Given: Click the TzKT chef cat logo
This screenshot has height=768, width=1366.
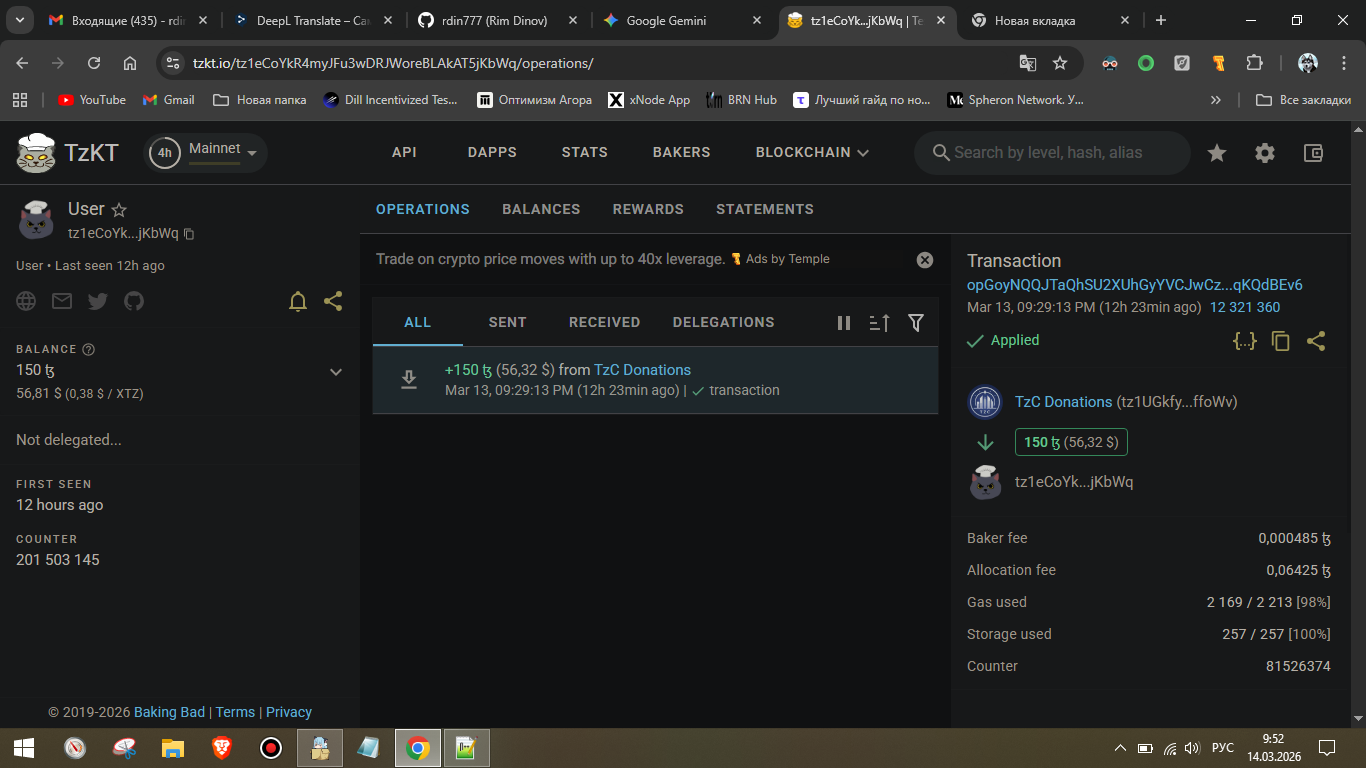Looking at the screenshot, I should click(x=36, y=153).
